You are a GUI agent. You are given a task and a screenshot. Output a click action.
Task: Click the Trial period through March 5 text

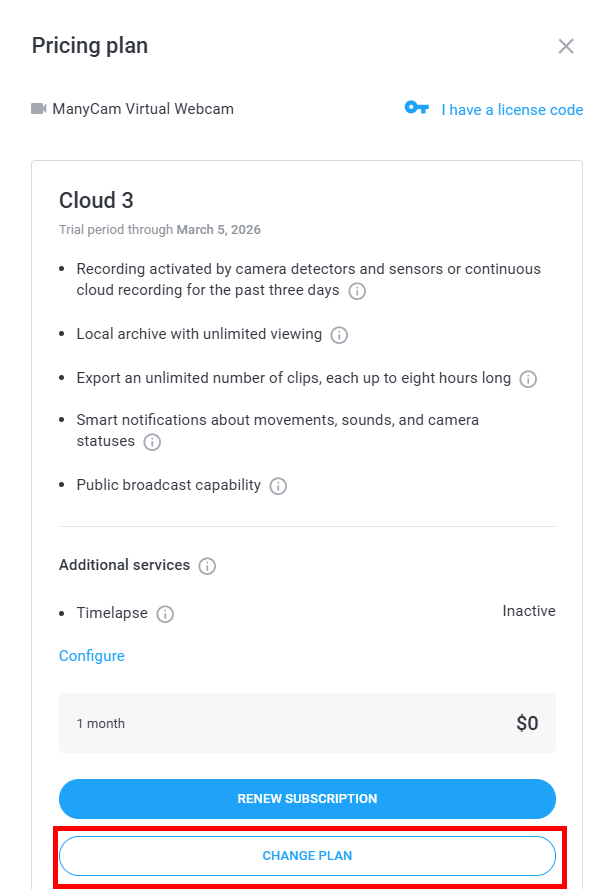coord(160,230)
